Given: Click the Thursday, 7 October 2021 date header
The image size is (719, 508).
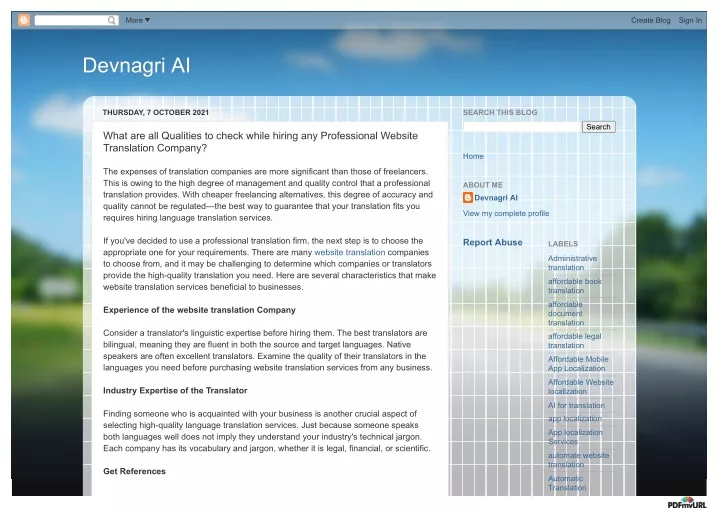Looking at the screenshot, I should 155,112.
